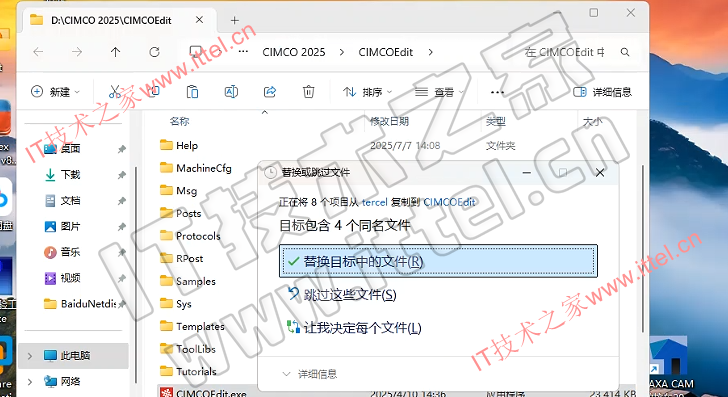Refresh the current folder view
728x397 pixels.
(x=154, y=52)
